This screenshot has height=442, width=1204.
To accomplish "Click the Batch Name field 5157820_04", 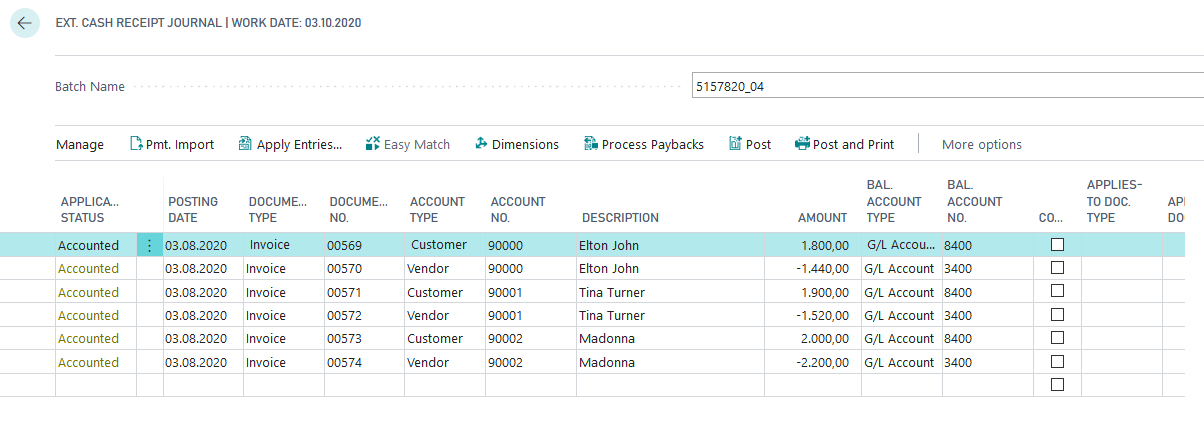I will coord(947,86).
